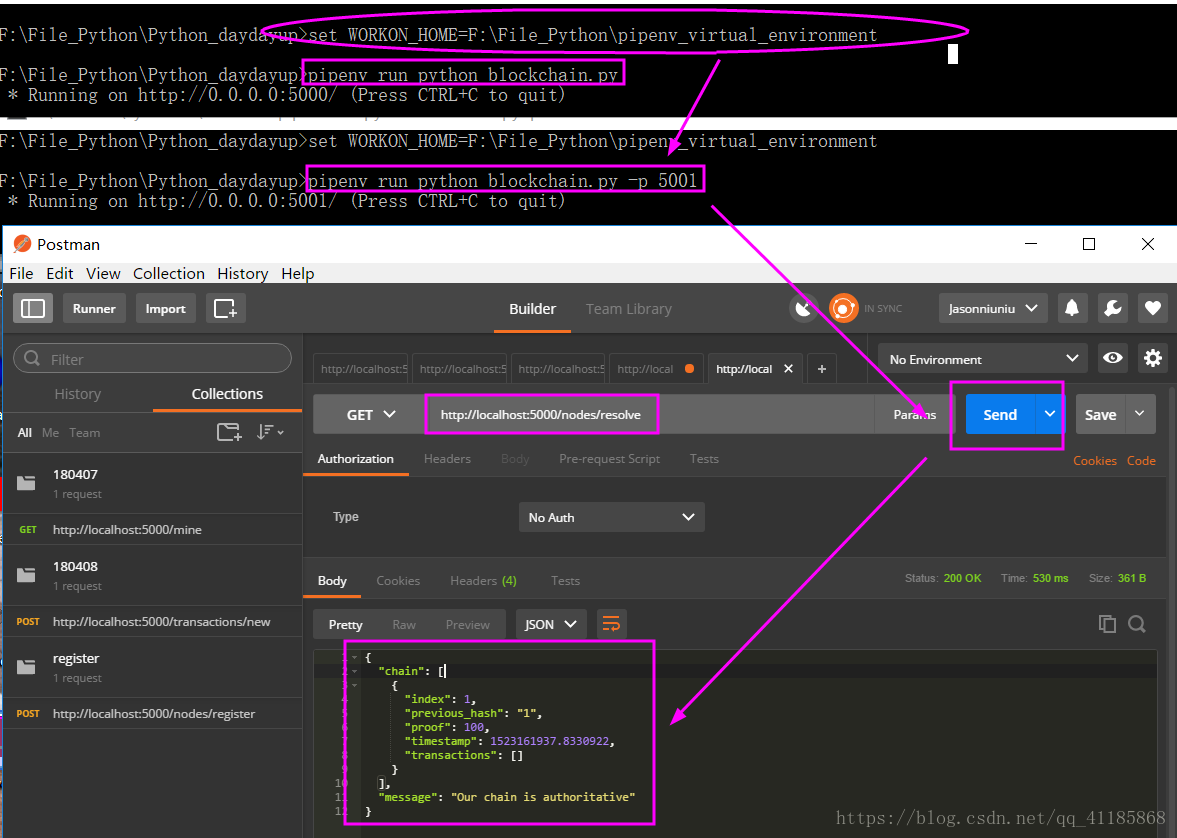
Task: Open GET method dropdown
Action: point(370,414)
